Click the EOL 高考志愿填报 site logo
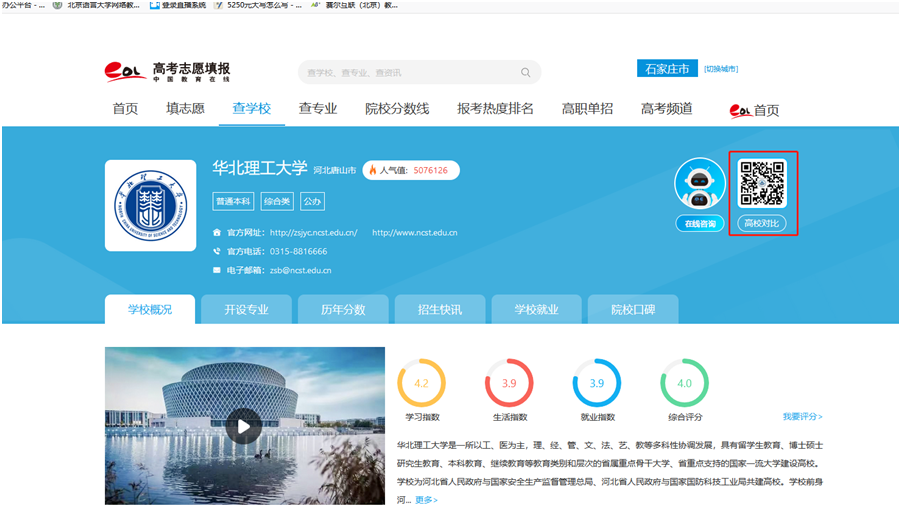The height and width of the screenshot is (512, 902). 167,72
